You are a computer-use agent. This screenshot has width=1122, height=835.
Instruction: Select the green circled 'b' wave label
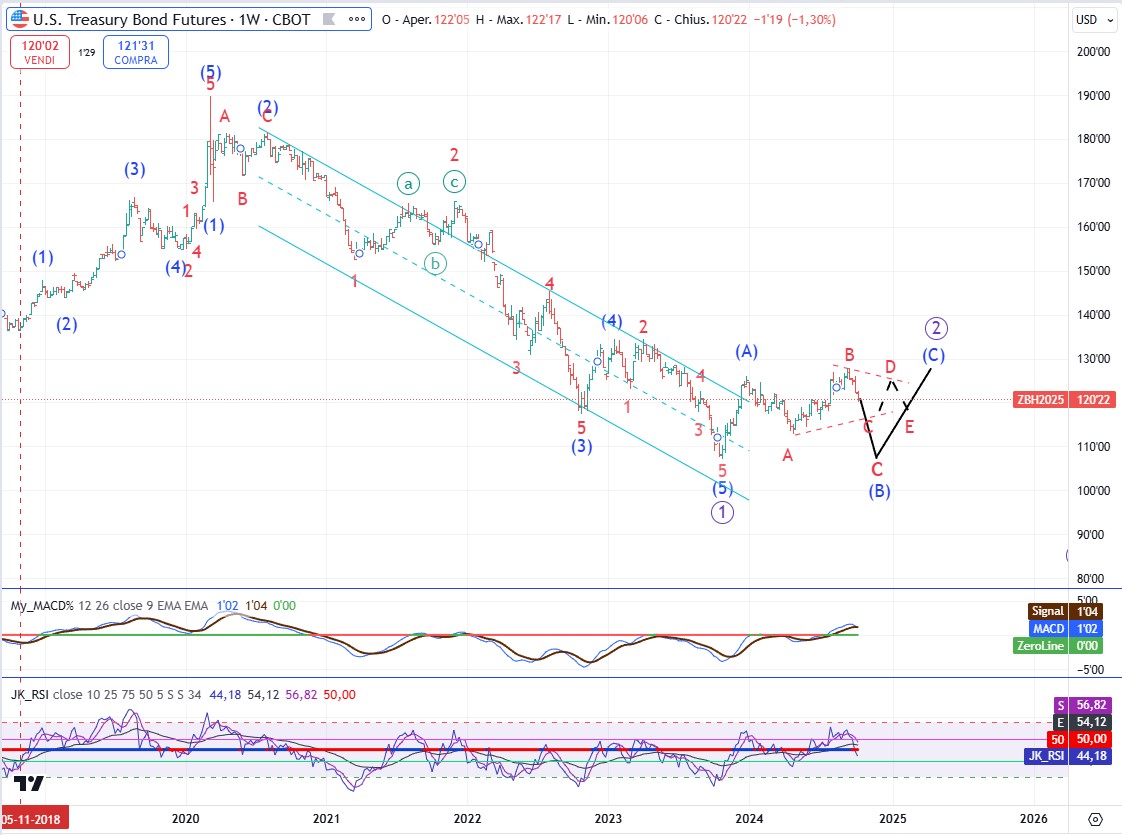(435, 264)
